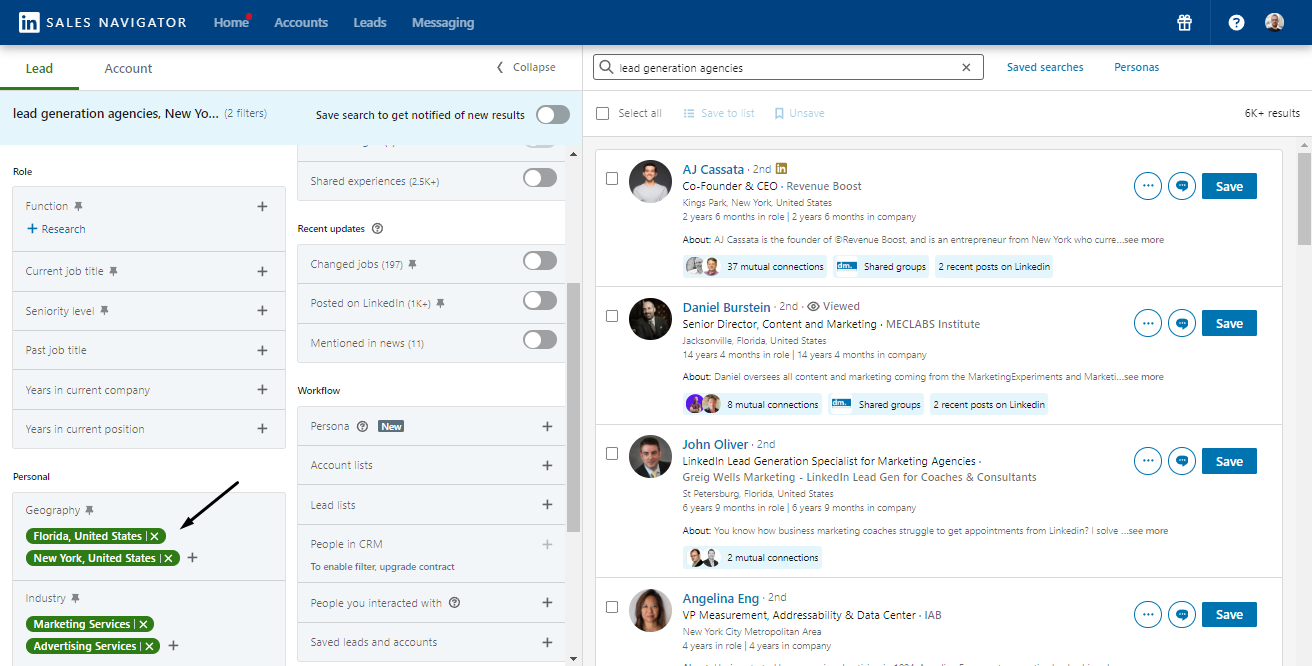The height and width of the screenshot is (666, 1312).
Task: Expand the Seniority level filter
Action: pos(262,311)
